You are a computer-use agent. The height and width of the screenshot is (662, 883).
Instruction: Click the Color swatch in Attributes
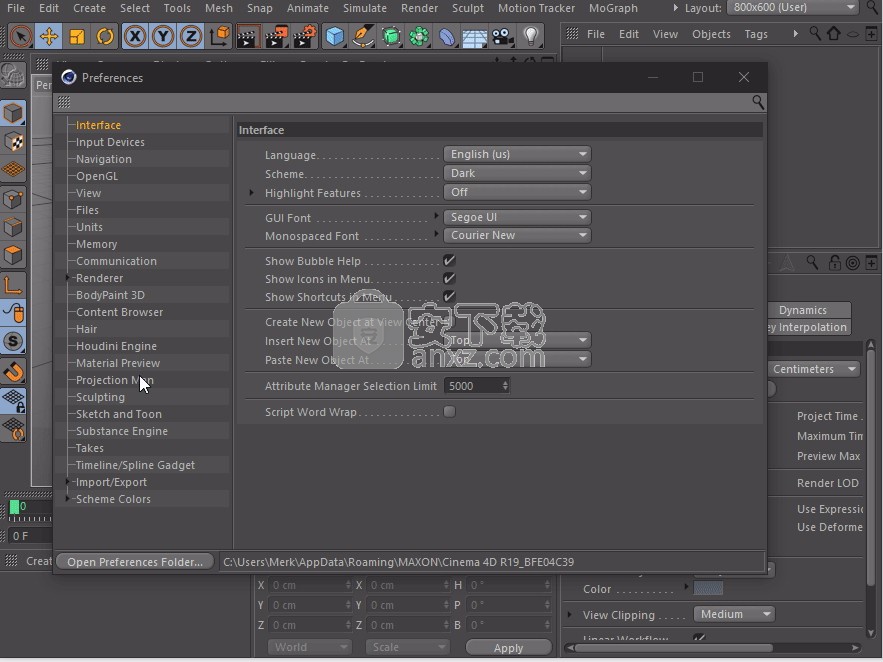pos(708,588)
